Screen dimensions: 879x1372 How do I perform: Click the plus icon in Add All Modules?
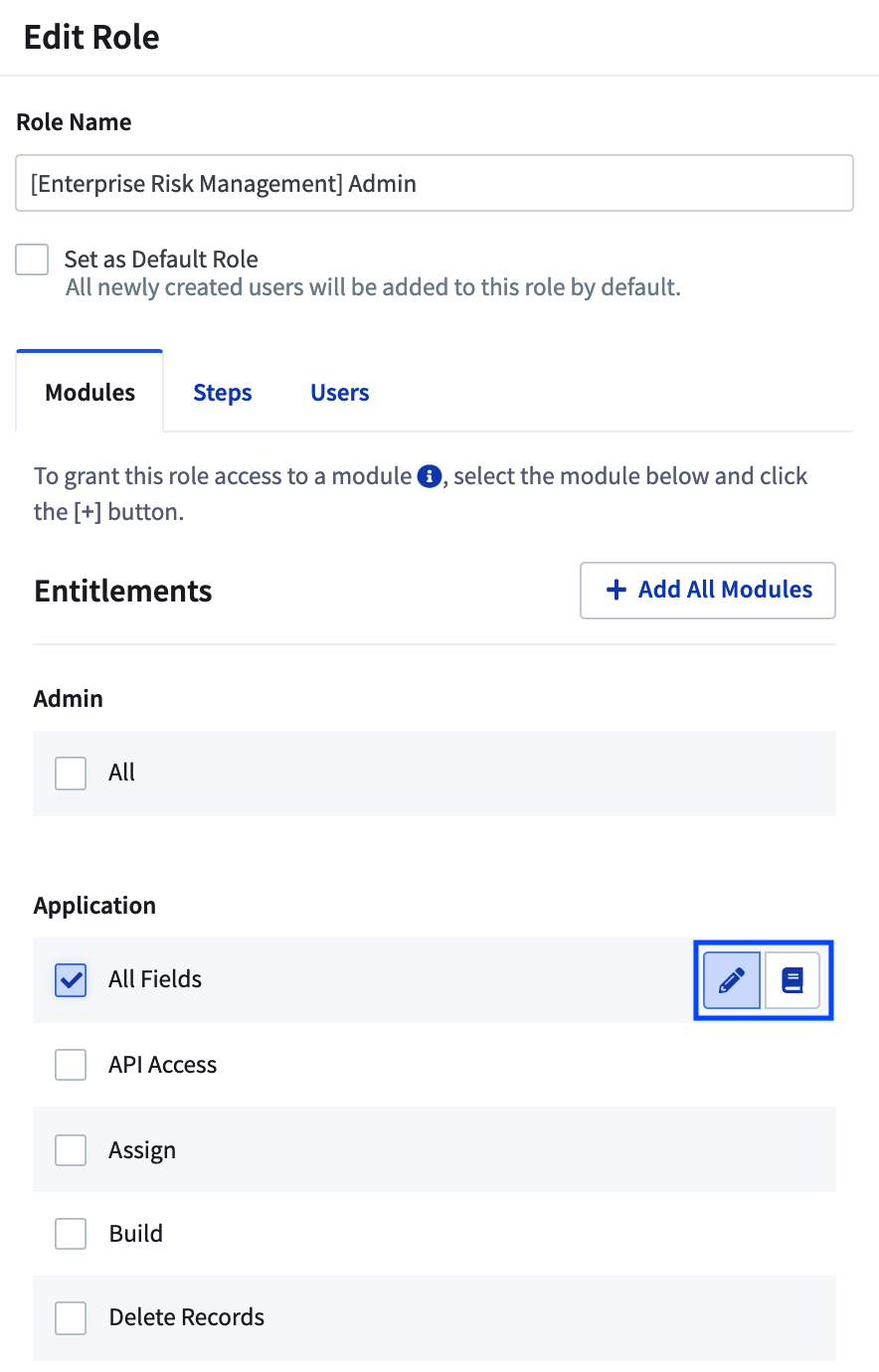(616, 590)
